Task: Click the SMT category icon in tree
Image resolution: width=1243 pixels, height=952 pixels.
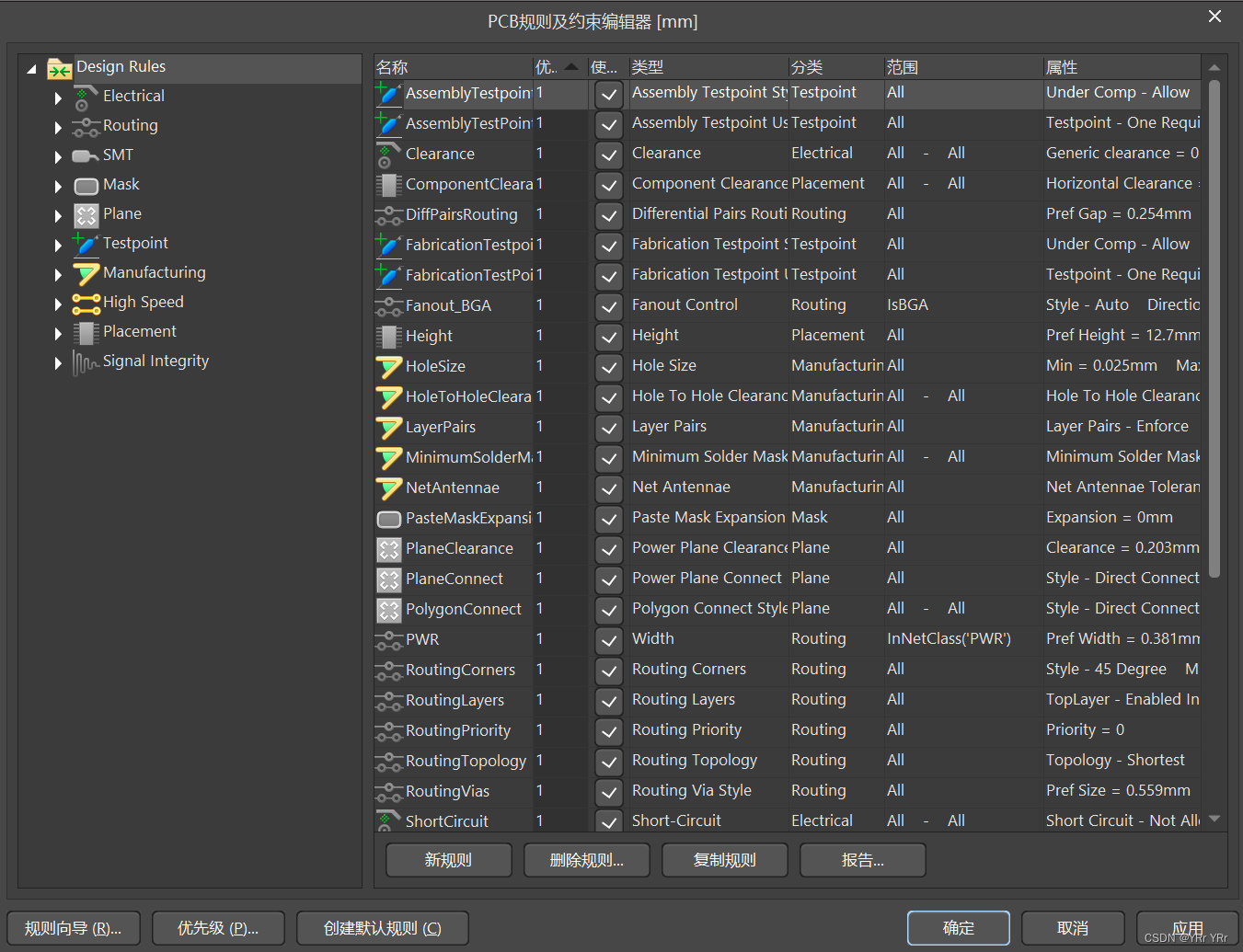Action: 86,156
